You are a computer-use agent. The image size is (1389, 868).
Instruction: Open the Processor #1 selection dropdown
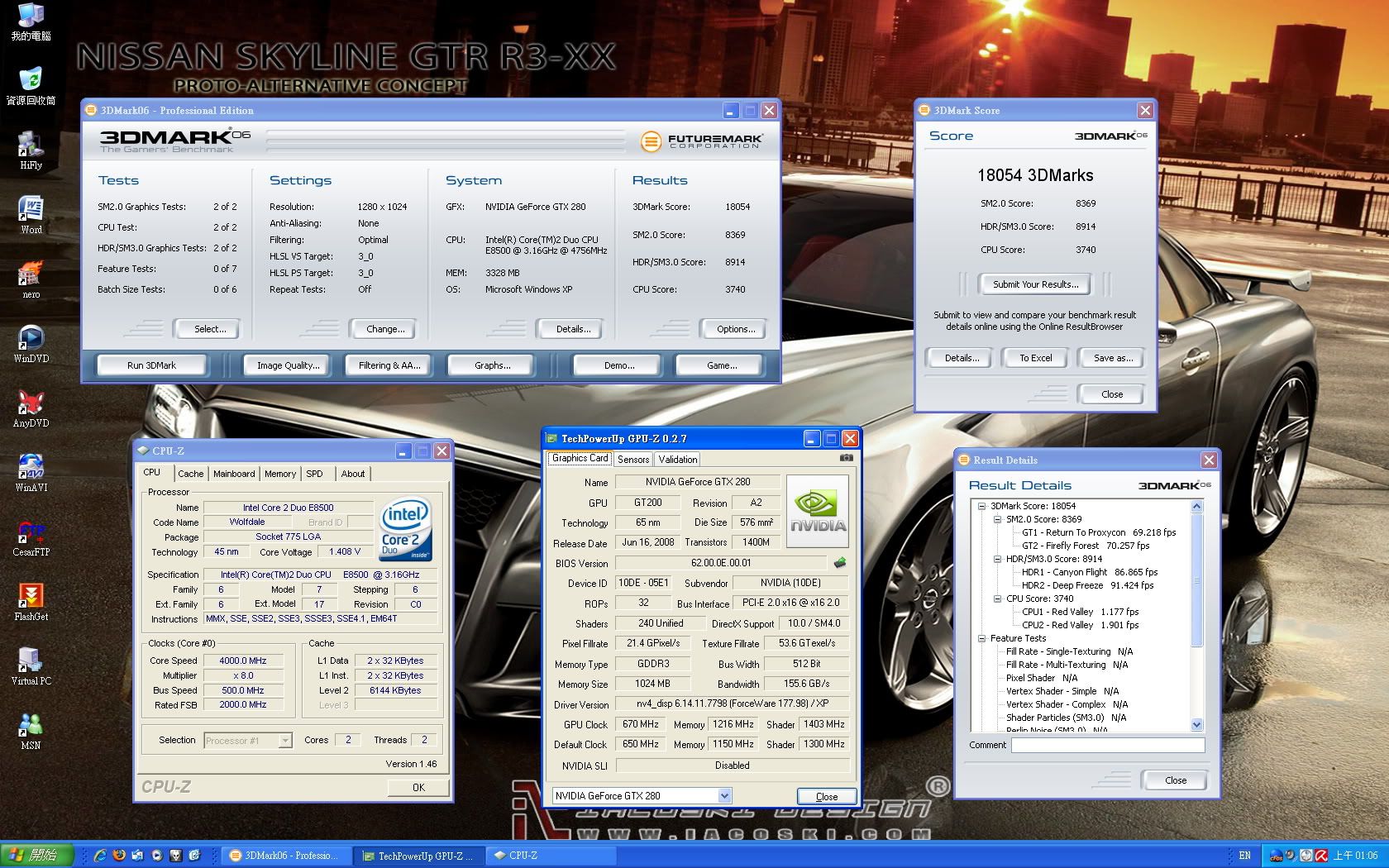pyautogui.click(x=284, y=741)
